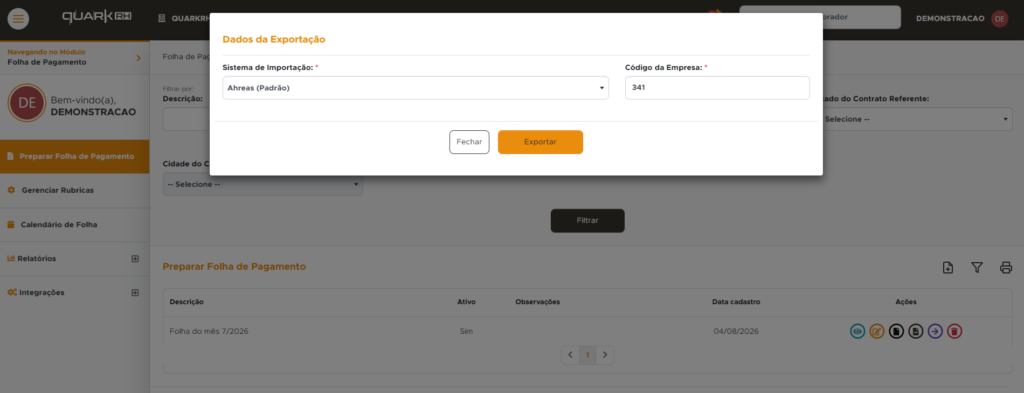Click the Sim cell in Ativo column
This screenshot has height=393, width=1024.
pos(466,332)
